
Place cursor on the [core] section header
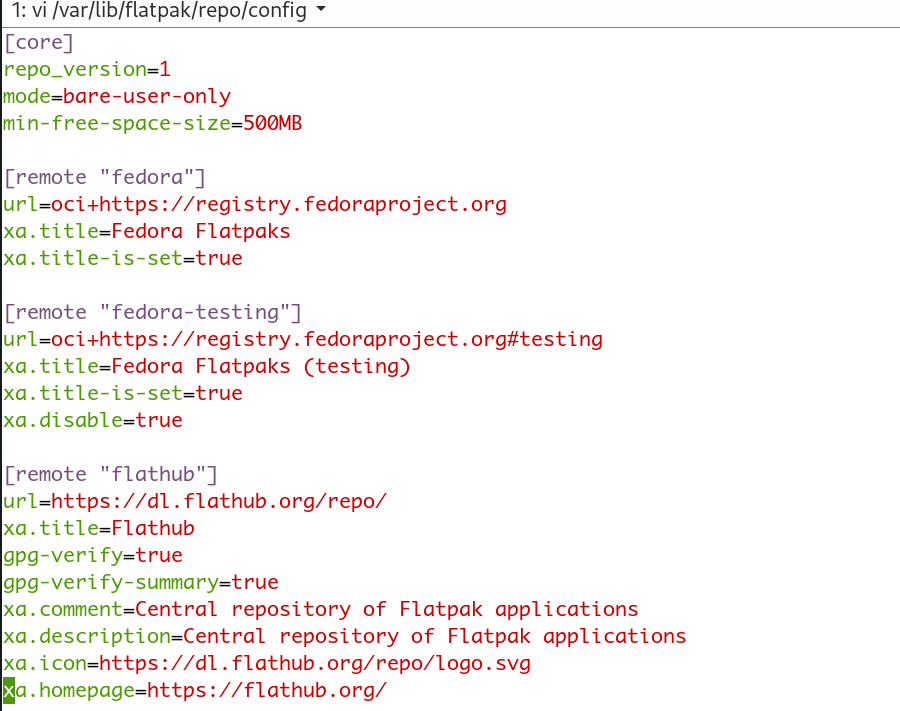tap(38, 42)
